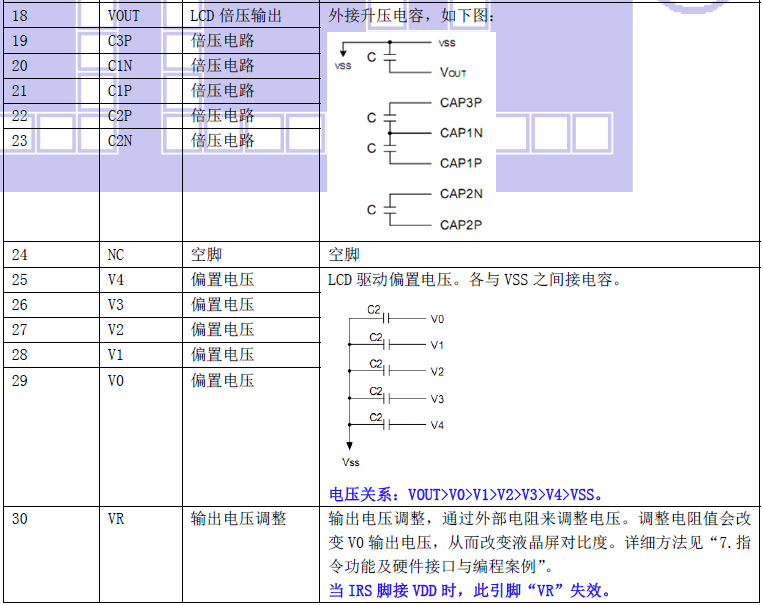This screenshot has height=605, width=763.
Task: Click the V1 label in bias diagram
Action: coord(437,345)
